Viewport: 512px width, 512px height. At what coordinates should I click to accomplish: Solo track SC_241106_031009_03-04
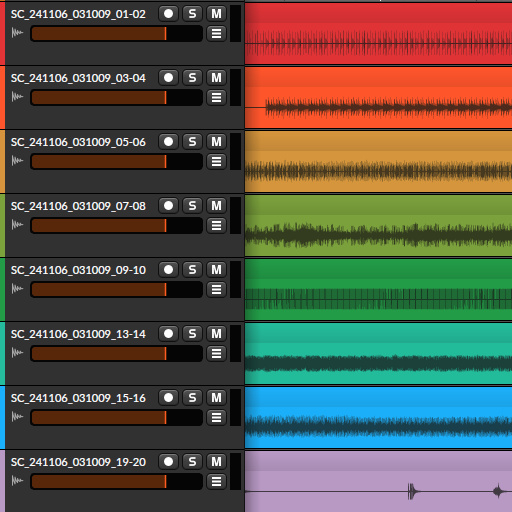[x=192, y=78]
